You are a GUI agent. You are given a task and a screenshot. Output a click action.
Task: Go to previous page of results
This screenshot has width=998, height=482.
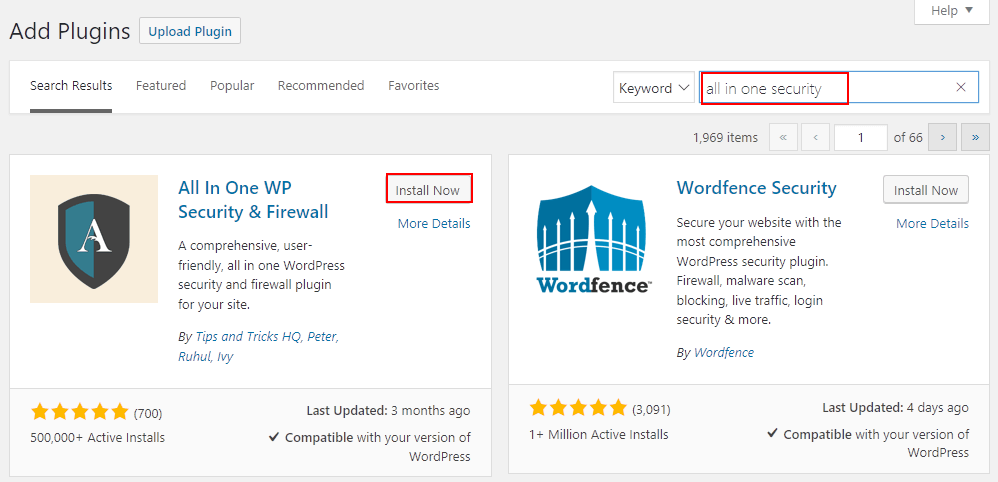point(815,138)
